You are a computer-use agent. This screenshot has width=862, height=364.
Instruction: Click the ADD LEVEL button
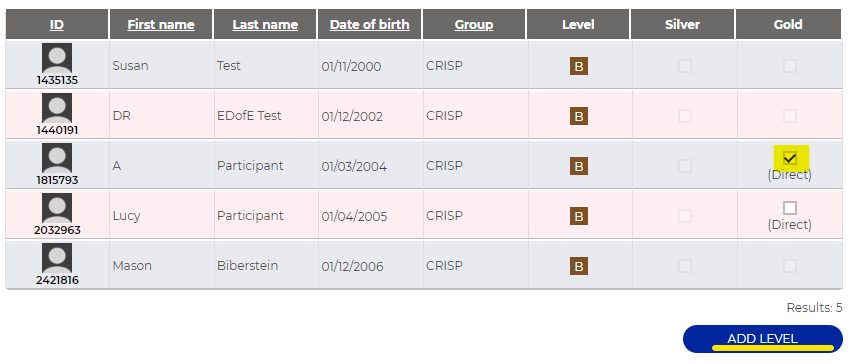[x=762, y=339]
